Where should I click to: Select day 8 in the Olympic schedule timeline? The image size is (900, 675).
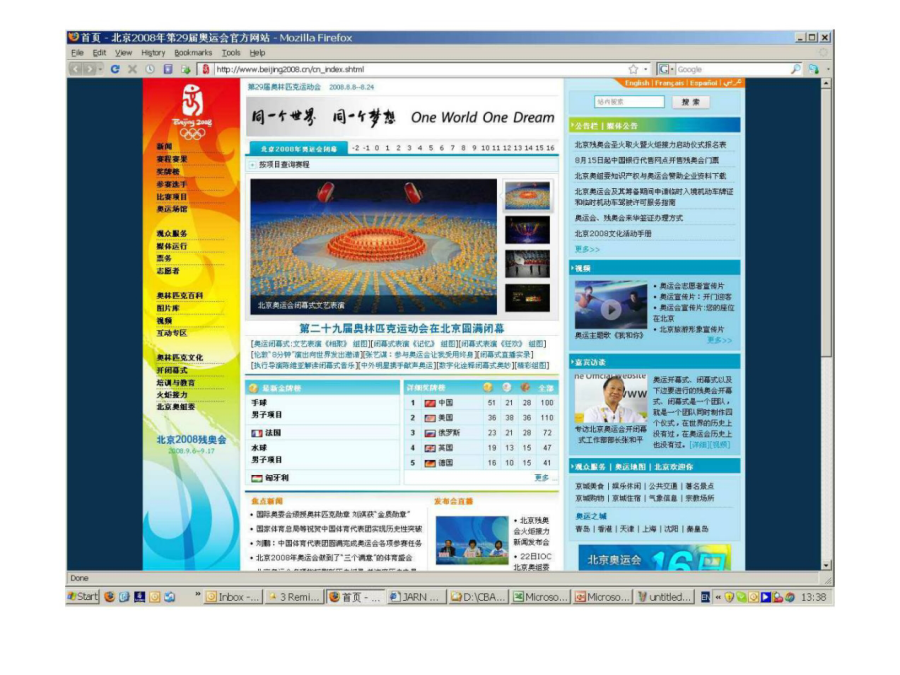click(x=463, y=148)
